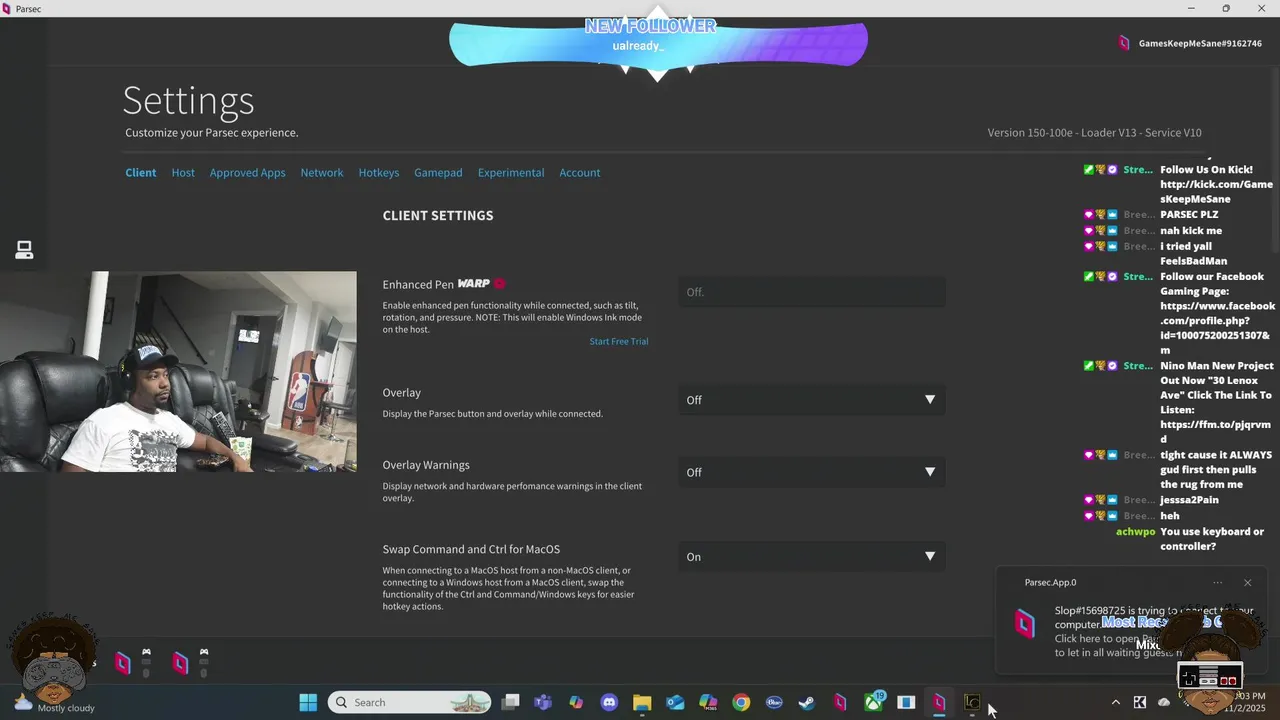
Task: Open File Explorer from the taskbar
Action: click(x=642, y=702)
